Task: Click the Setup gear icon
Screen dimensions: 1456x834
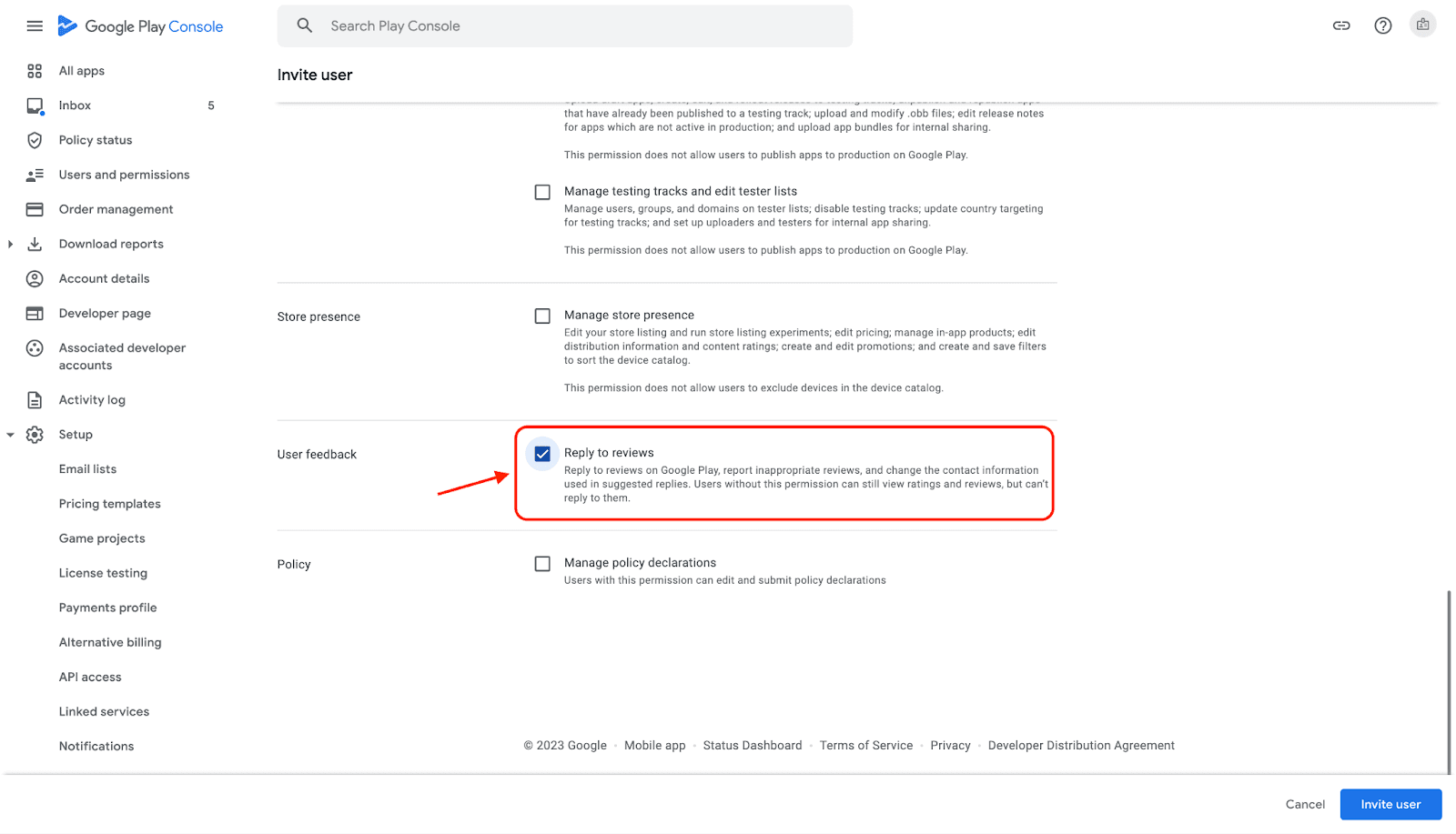Action: 35,435
